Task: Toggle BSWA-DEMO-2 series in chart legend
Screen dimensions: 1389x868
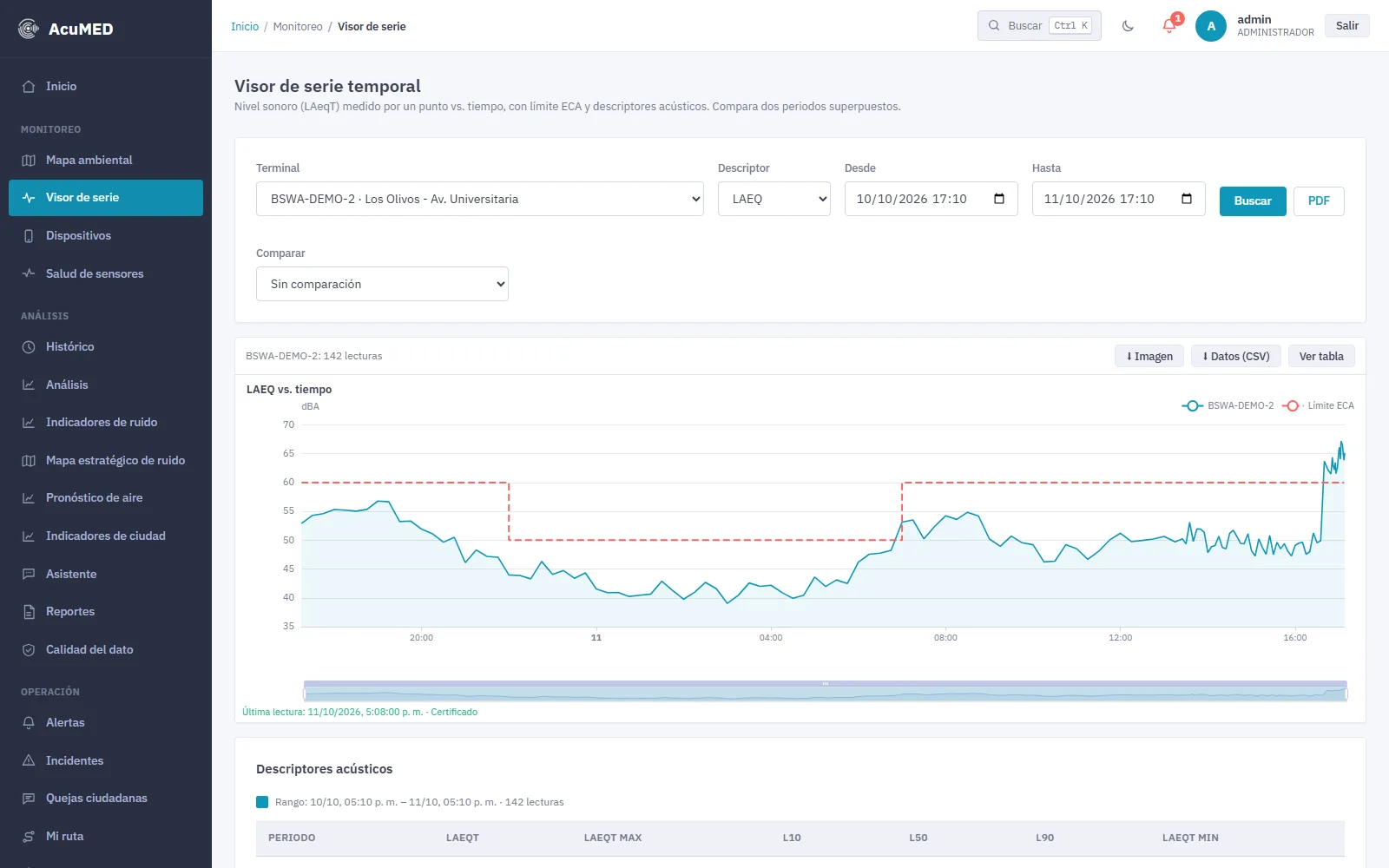Action: 1228,406
